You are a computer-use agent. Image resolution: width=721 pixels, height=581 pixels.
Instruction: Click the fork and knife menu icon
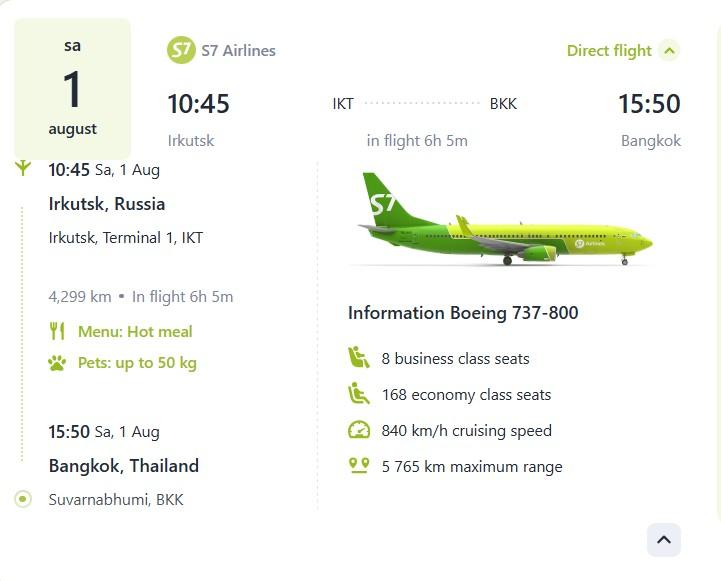57,331
